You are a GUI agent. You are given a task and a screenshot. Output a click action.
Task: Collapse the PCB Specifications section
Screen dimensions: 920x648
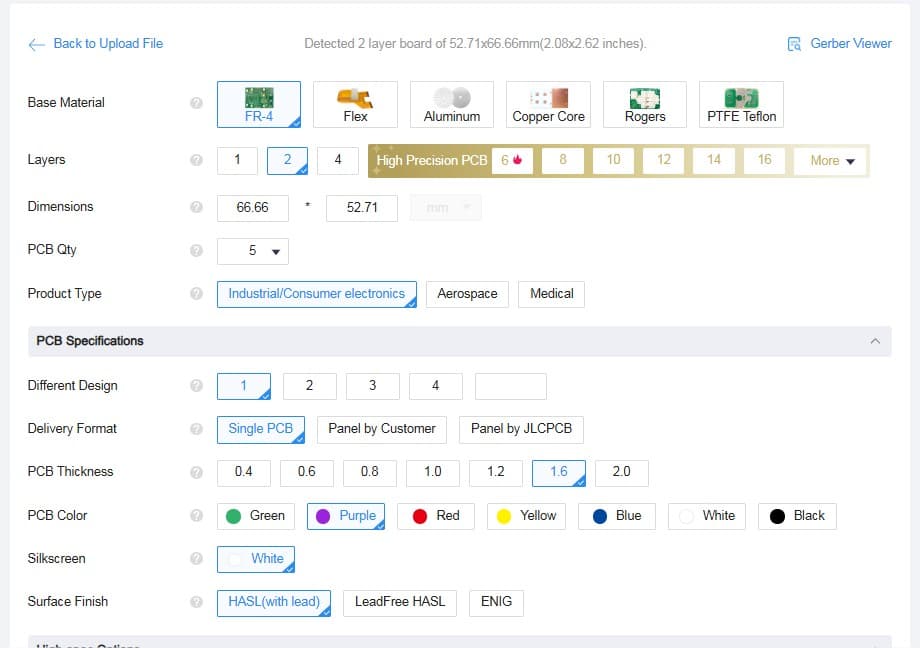pyautogui.click(x=875, y=341)
